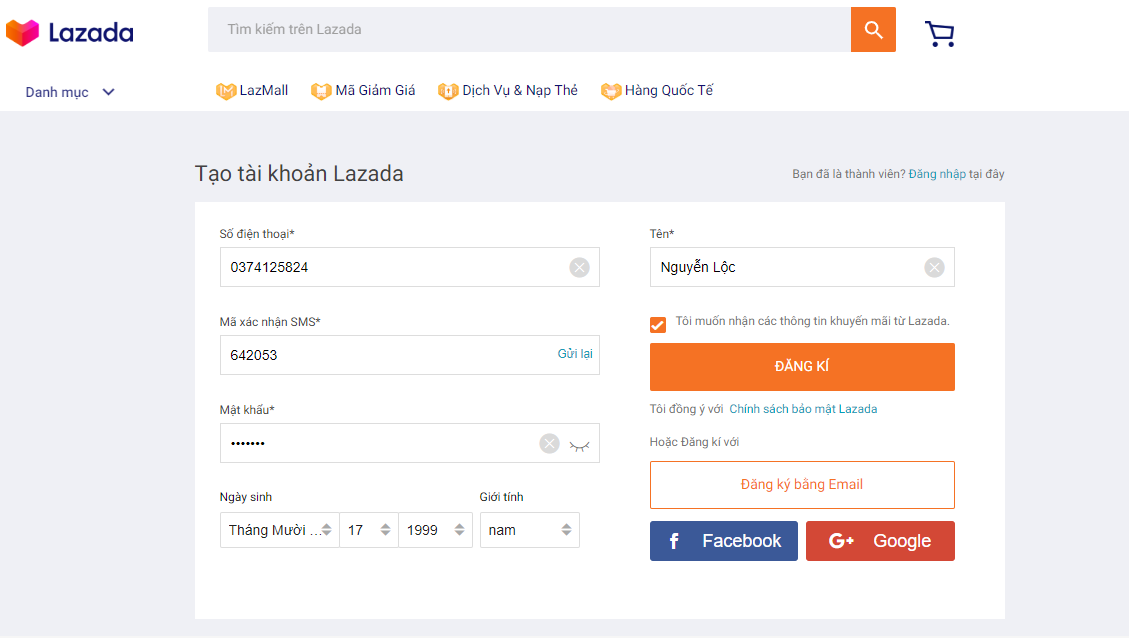Screen dimensions: 1131x638
Task: Click the Facebook f icon
Action: [x=674, y=541]
